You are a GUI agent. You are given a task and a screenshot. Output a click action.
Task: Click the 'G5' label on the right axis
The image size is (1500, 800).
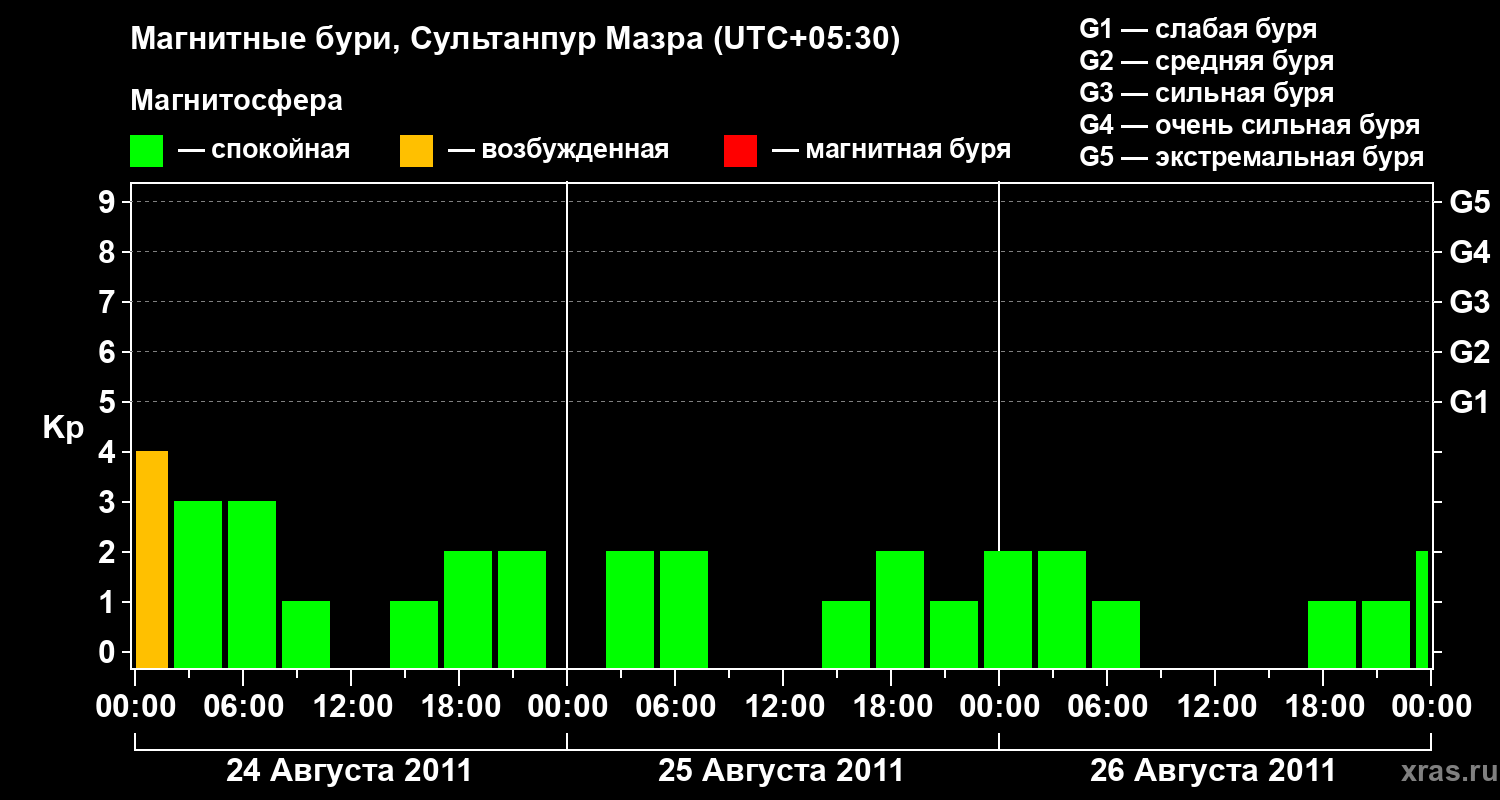coord(1470,202)
